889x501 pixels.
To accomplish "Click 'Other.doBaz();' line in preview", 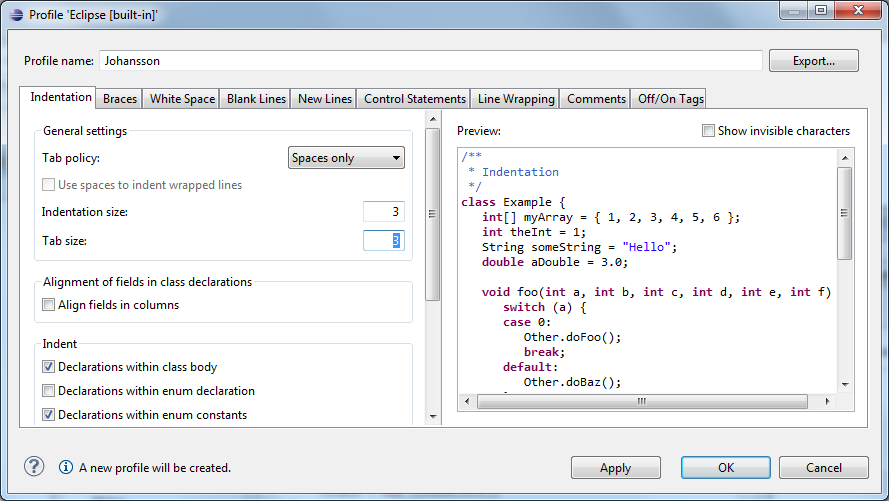I will pos(572,382).
